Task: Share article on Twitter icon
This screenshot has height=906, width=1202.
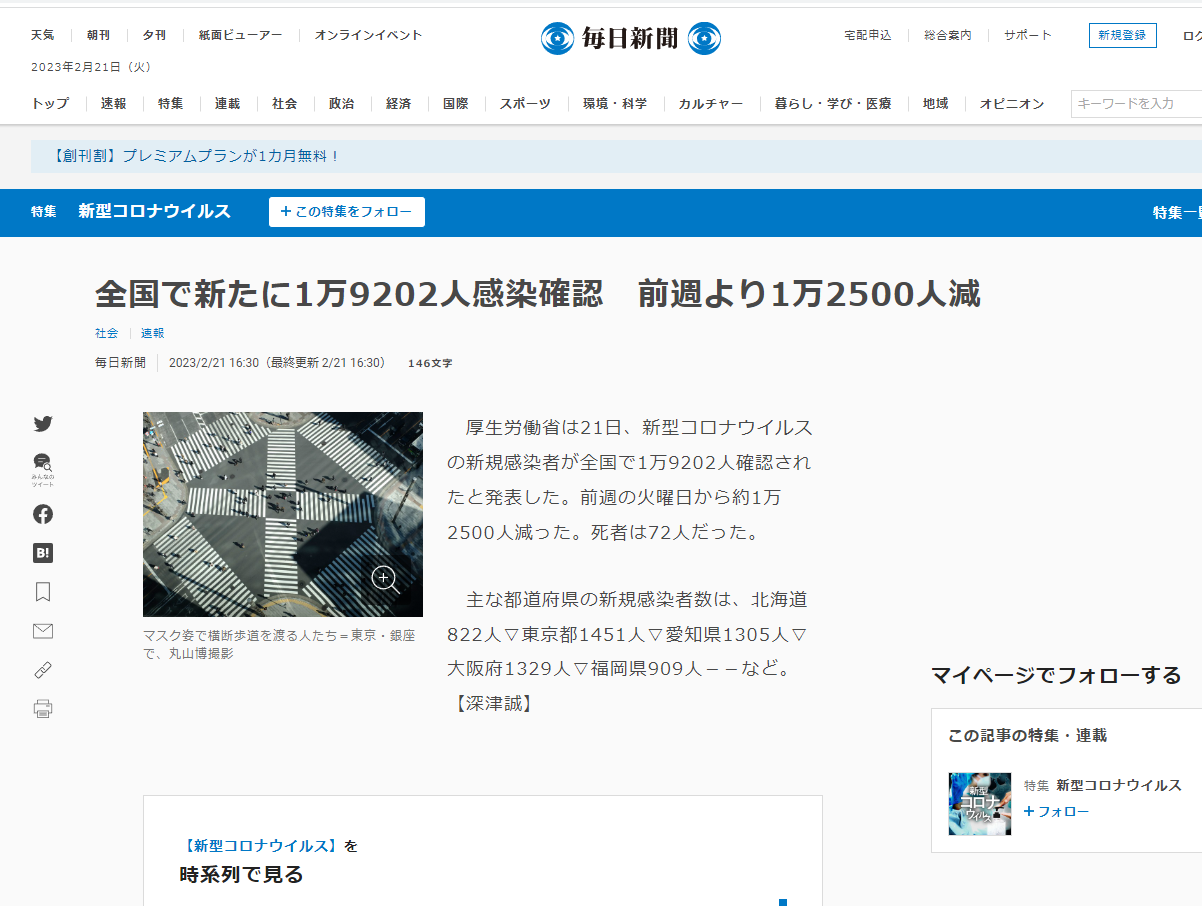Action: (43, 424)
